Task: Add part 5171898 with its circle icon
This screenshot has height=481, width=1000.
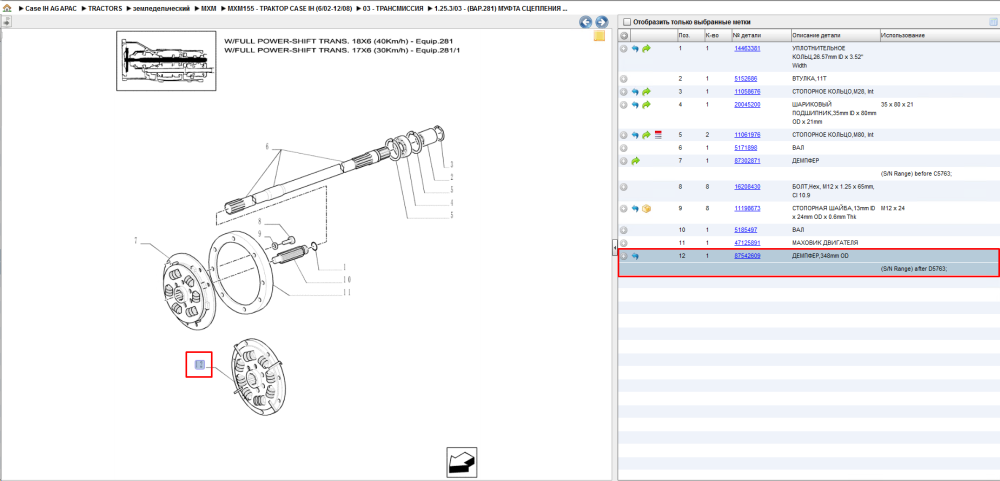Action: click(x=624, y=148)
